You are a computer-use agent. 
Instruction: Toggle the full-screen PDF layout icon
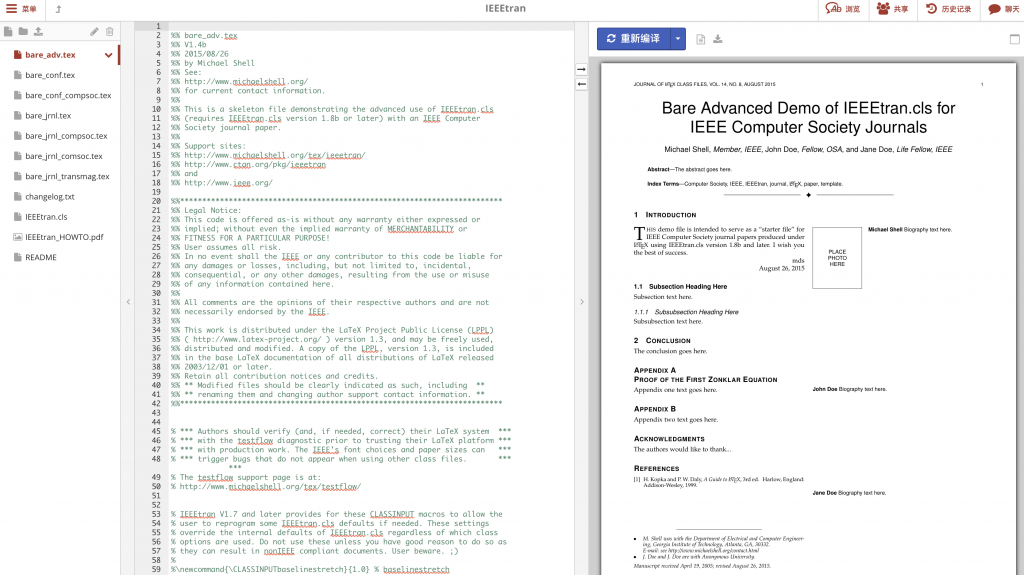pyautogui.click(x=1013, y=38)
